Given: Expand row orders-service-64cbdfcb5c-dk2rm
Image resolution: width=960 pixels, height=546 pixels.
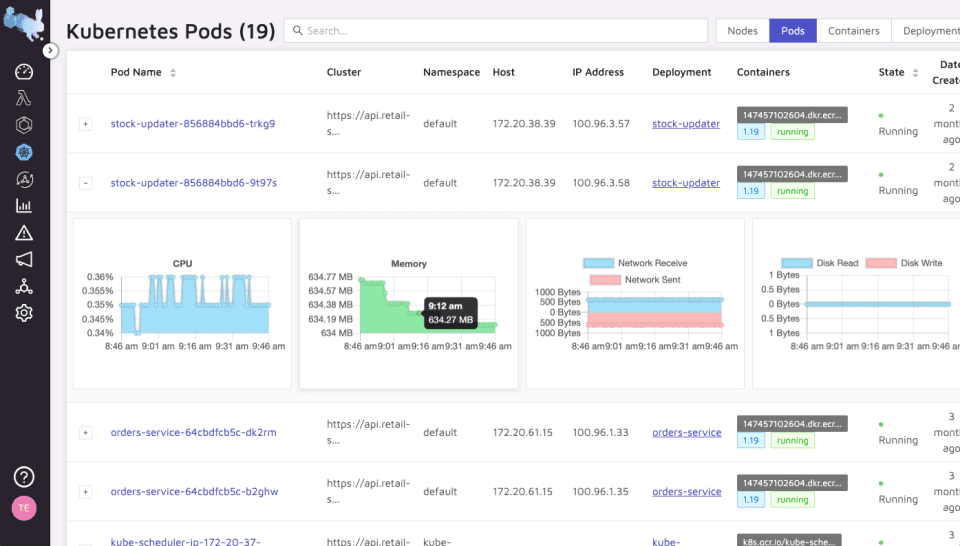Looking at the screenshot, I should (x=86, y=433).
